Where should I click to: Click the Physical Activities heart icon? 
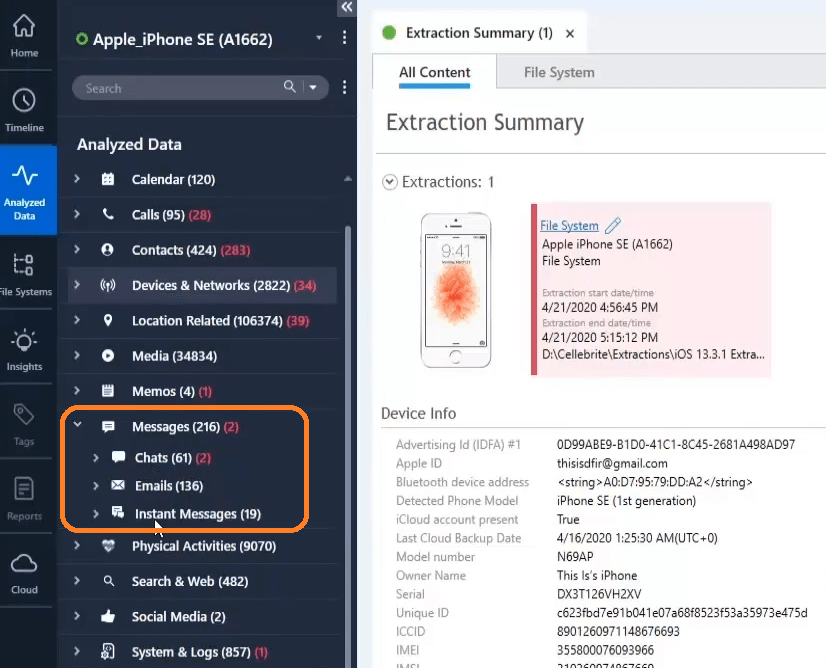click(x=108, y=546)
